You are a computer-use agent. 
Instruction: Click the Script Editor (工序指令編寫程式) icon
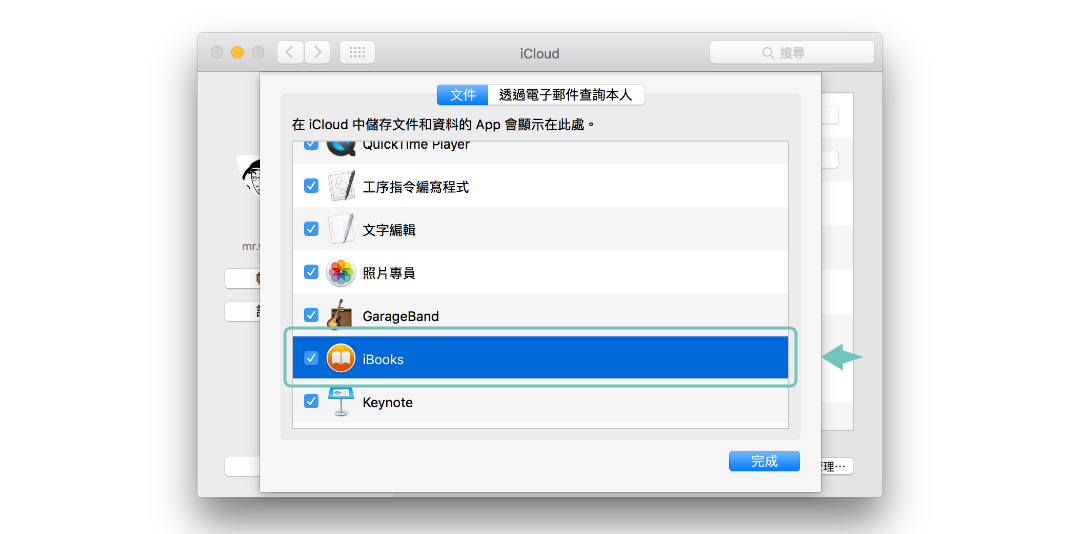point(341,186)
